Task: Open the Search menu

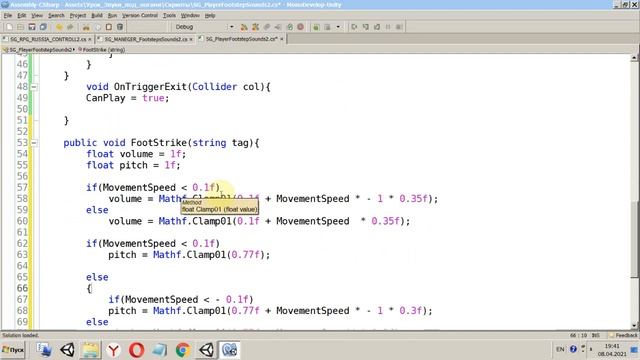Action: [56, 16]
